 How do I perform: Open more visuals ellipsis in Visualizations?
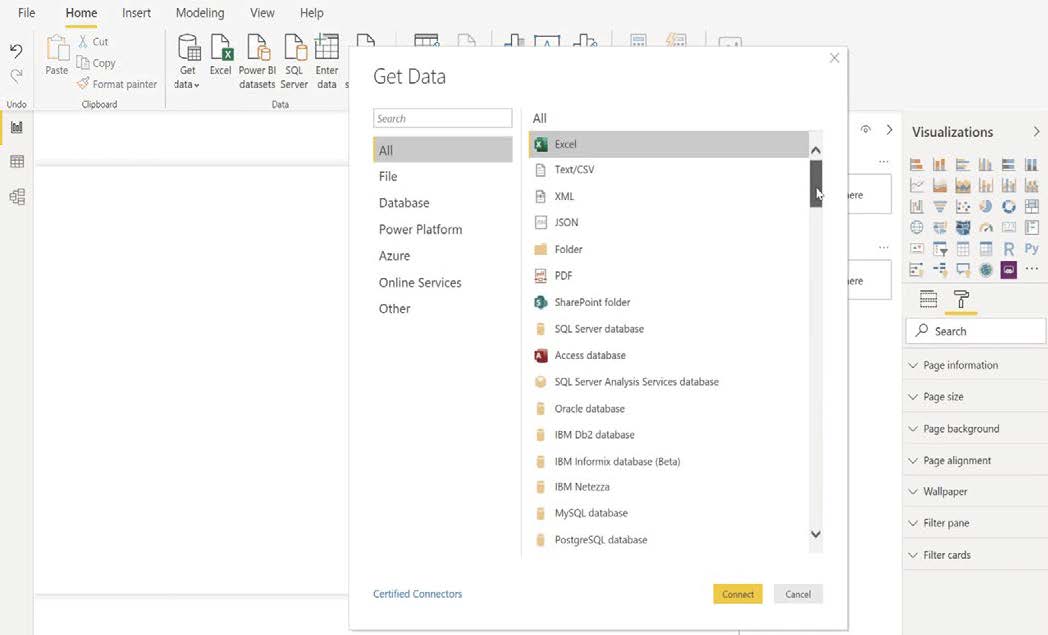tap(1032, 269)
